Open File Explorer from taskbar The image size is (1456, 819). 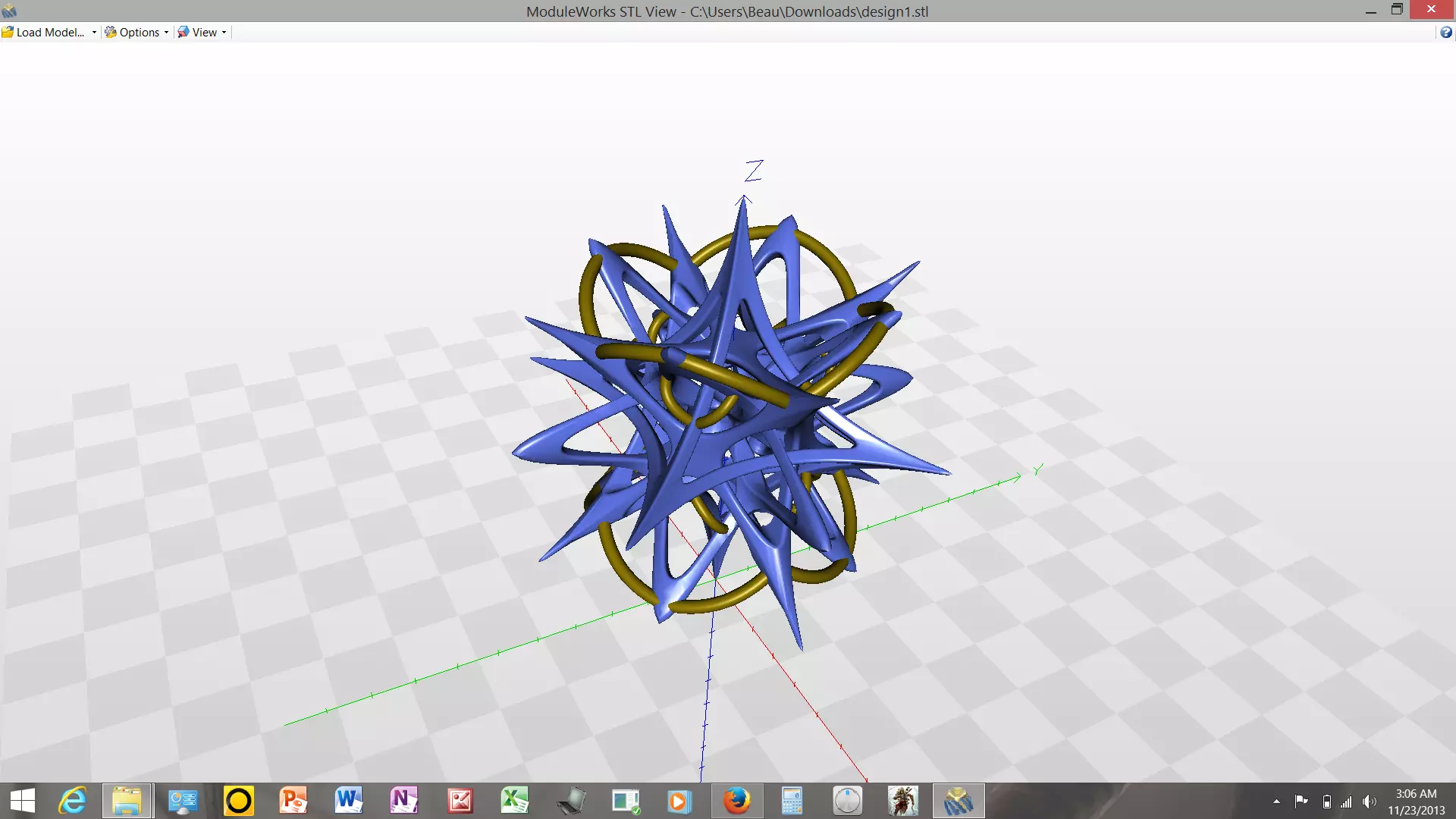127,801
